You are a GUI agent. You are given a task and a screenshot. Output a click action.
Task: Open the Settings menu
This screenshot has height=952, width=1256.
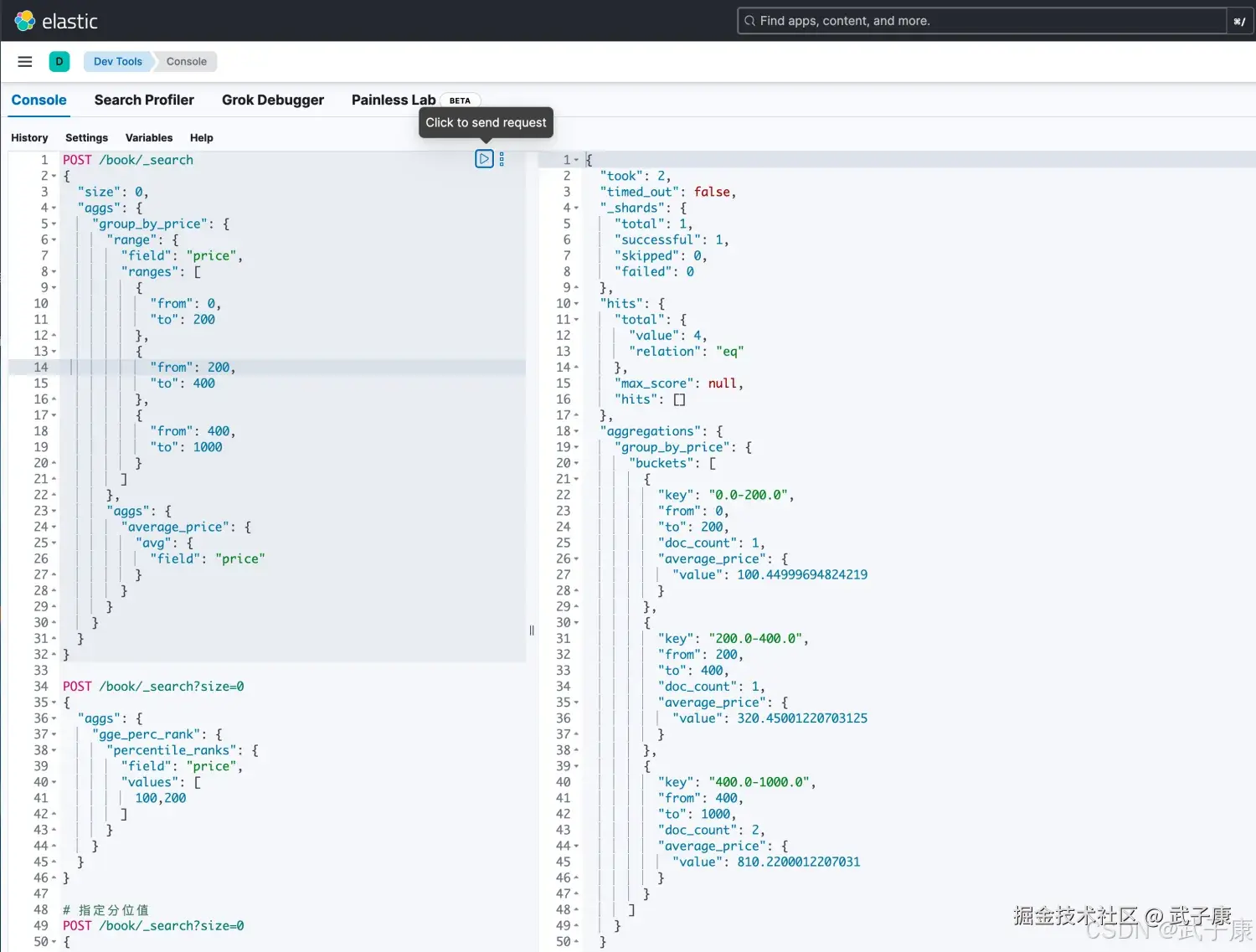pos(86,137)
